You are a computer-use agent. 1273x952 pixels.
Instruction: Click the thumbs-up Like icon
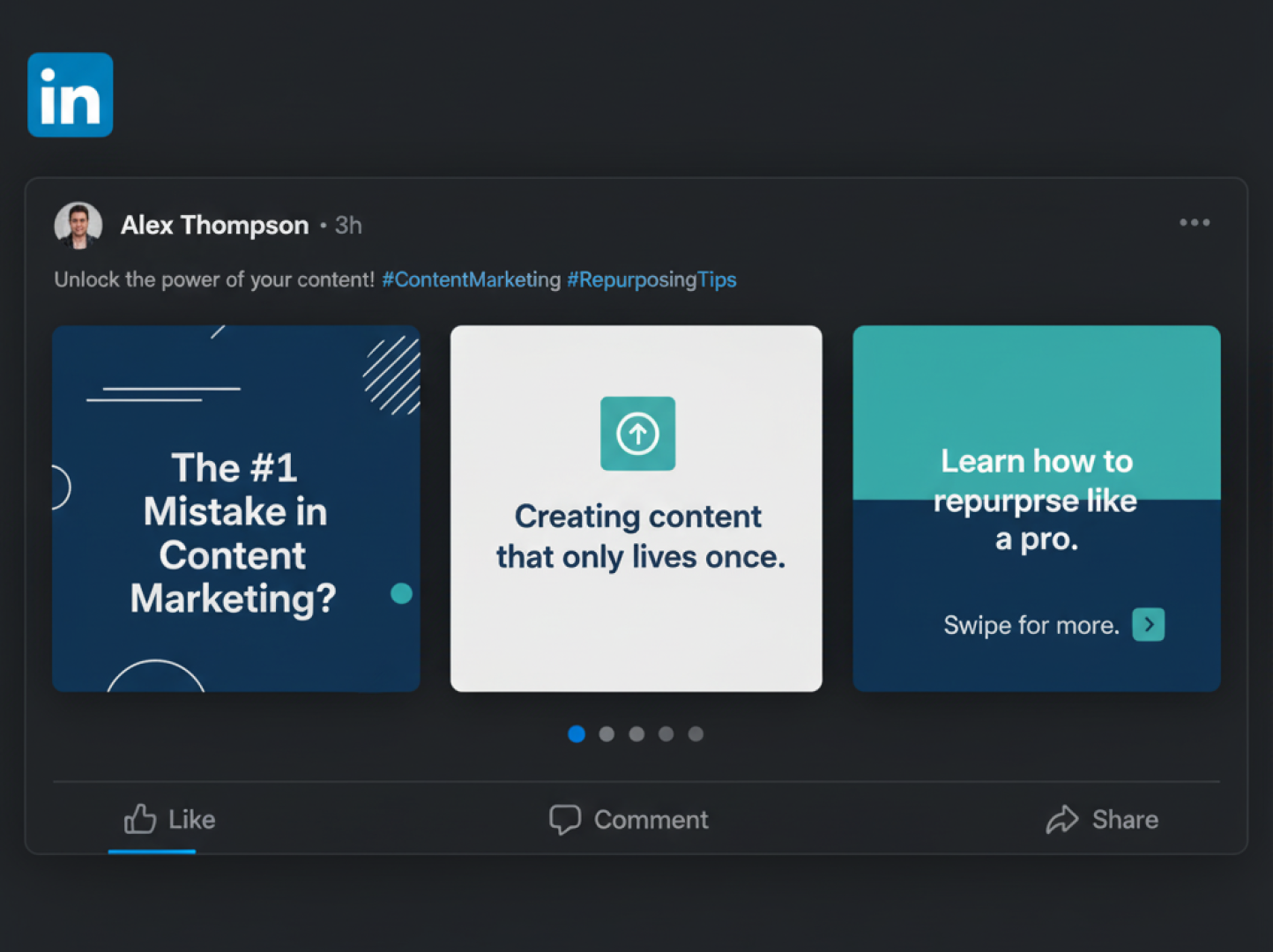(140, 819)
